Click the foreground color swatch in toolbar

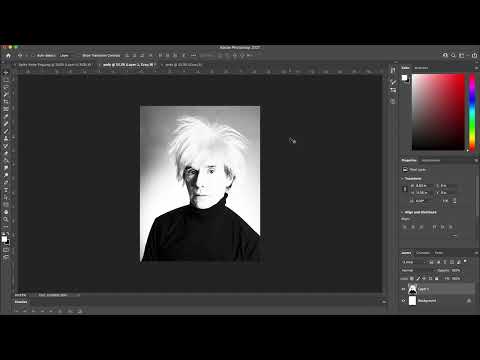pyautogui.click(x=4, y=239)
